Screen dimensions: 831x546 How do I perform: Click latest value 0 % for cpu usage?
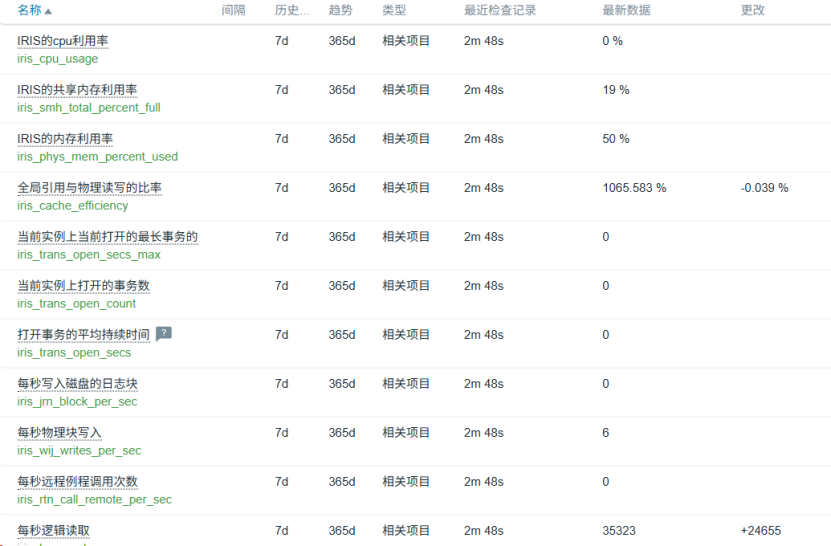pyautogui.click(x=612, y=41)
